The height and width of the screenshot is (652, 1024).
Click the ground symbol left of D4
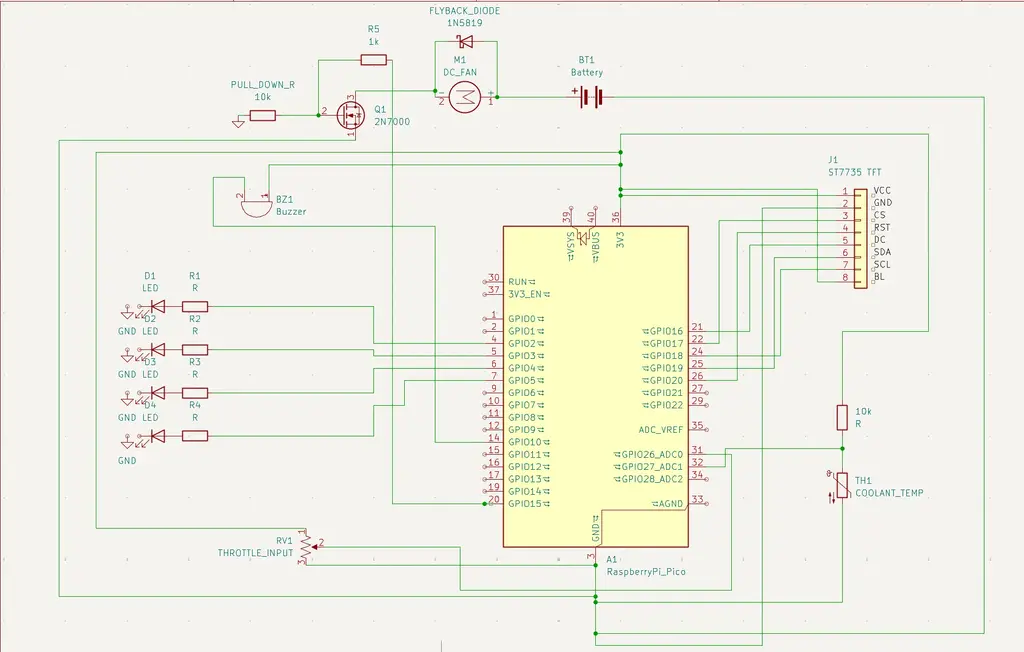coord(127,442)
